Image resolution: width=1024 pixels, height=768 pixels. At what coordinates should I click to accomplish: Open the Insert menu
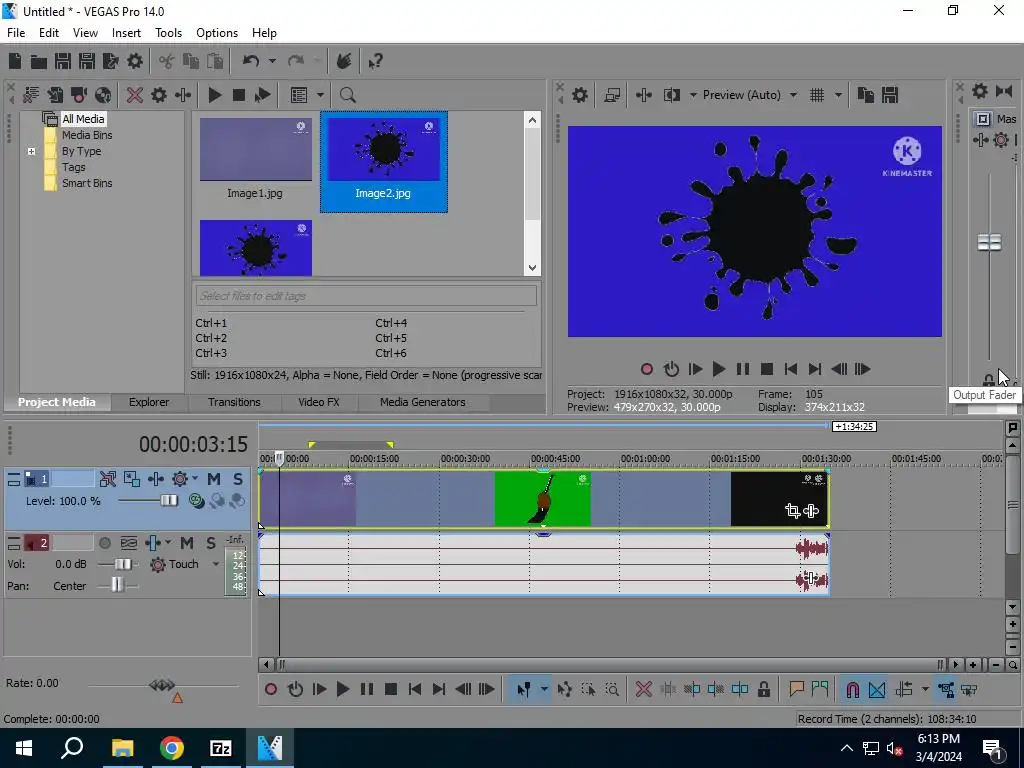(126, 33)
